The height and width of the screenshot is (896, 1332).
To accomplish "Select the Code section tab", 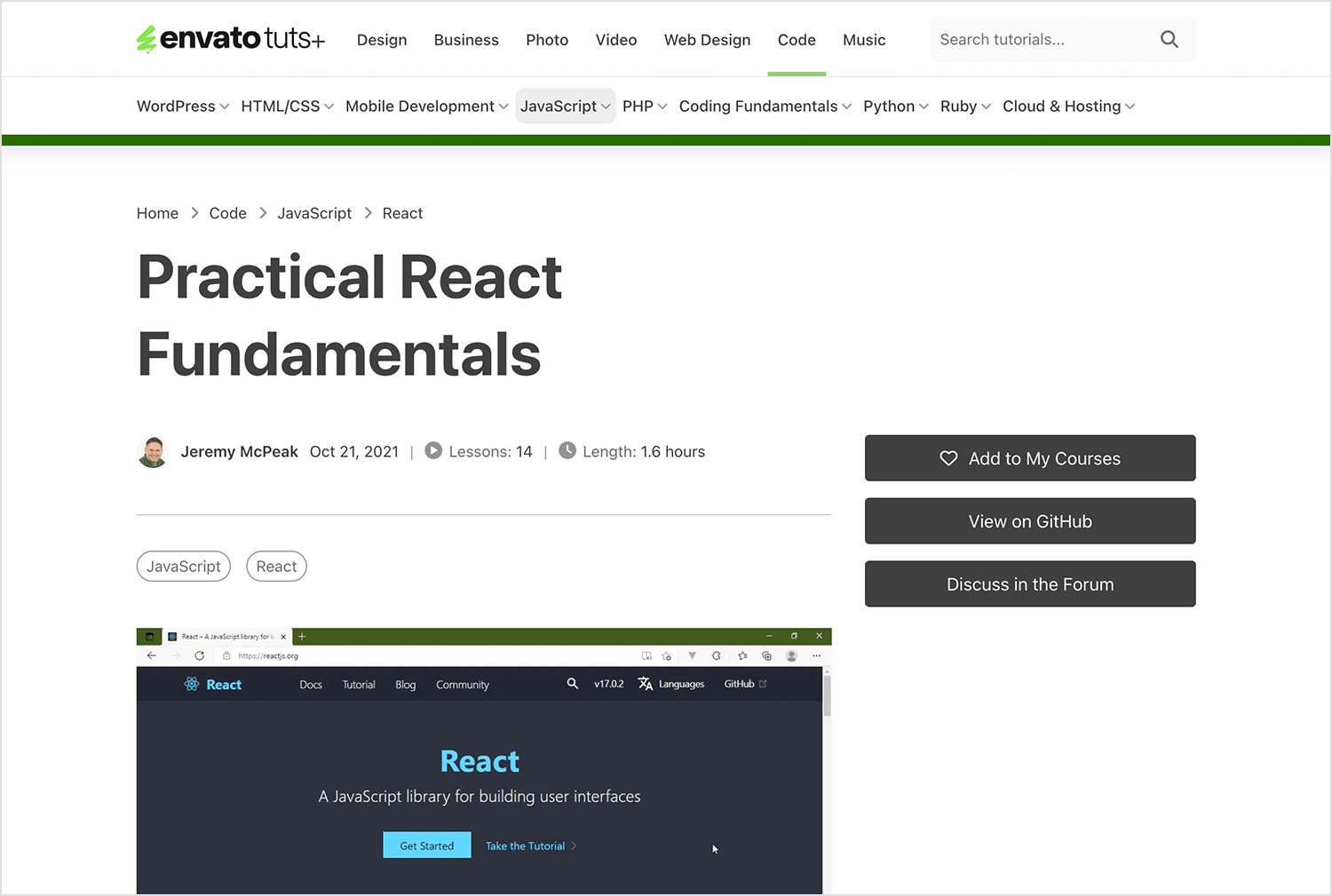I will [x=797, y=40].
